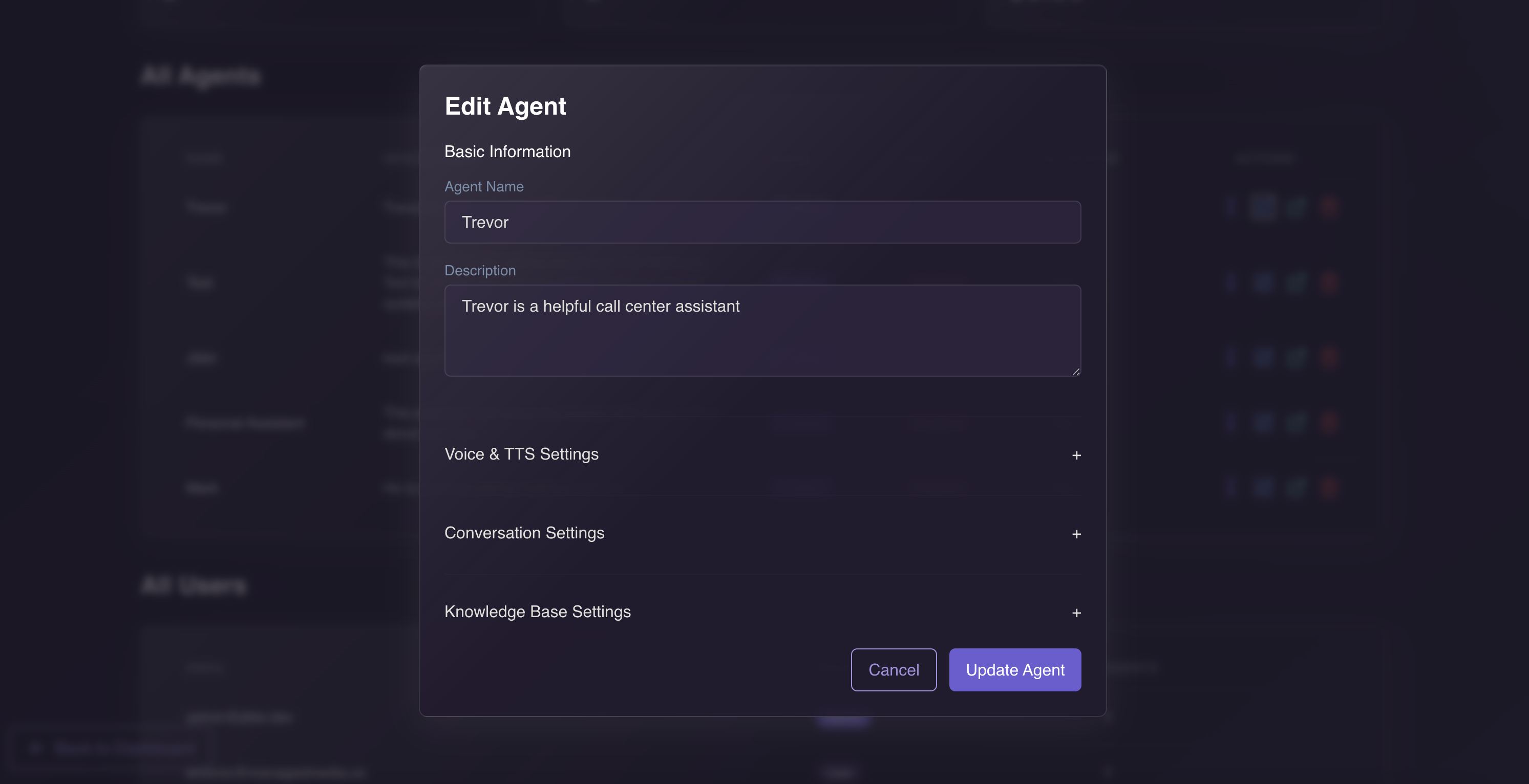The height and width of the screenshot is (784, 1529).
Task: Click the blue edit icon in the last agent row
Action: pyautogui.click(x=1263, y=488)
